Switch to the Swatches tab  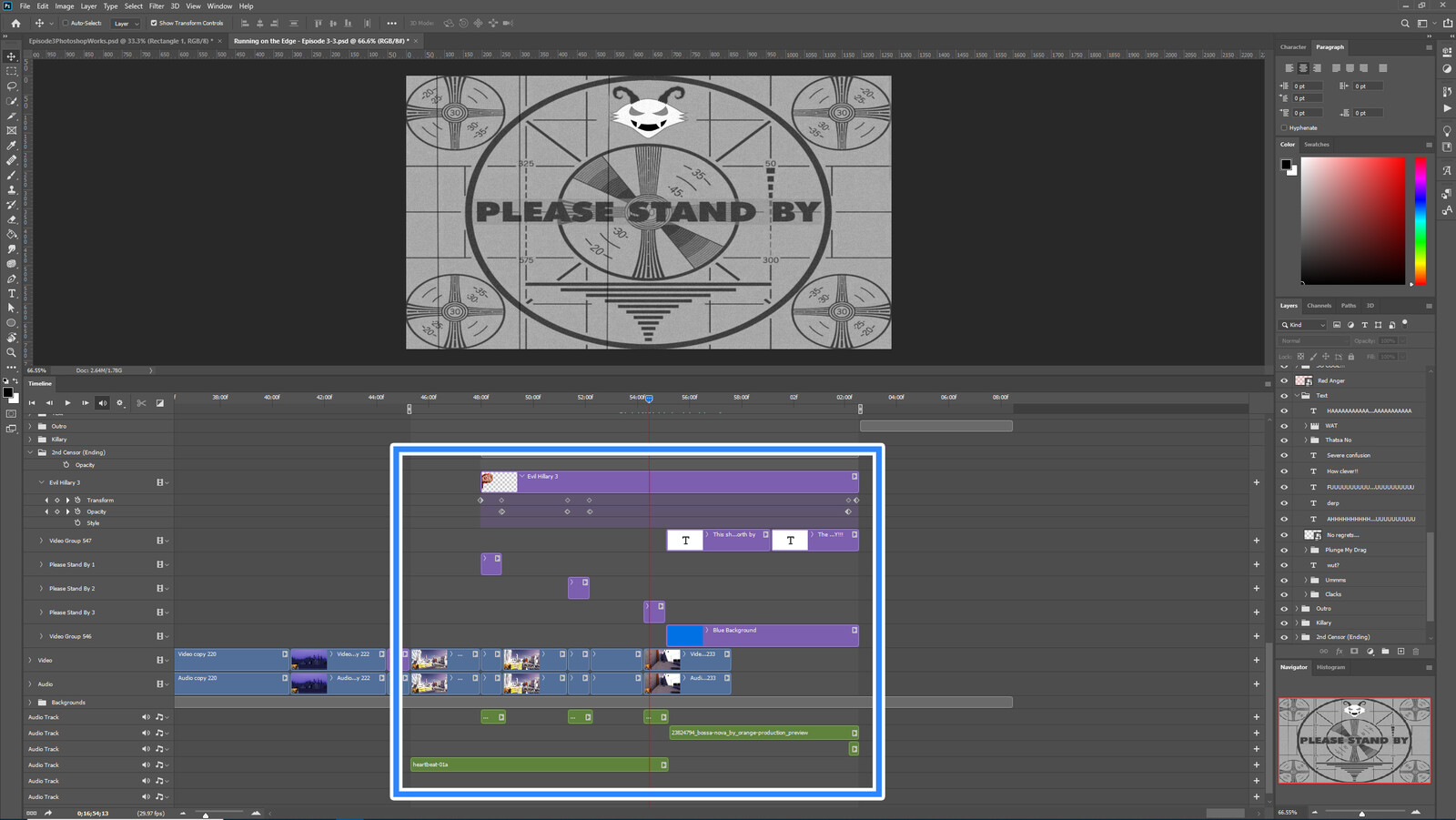click(1316, 144)
